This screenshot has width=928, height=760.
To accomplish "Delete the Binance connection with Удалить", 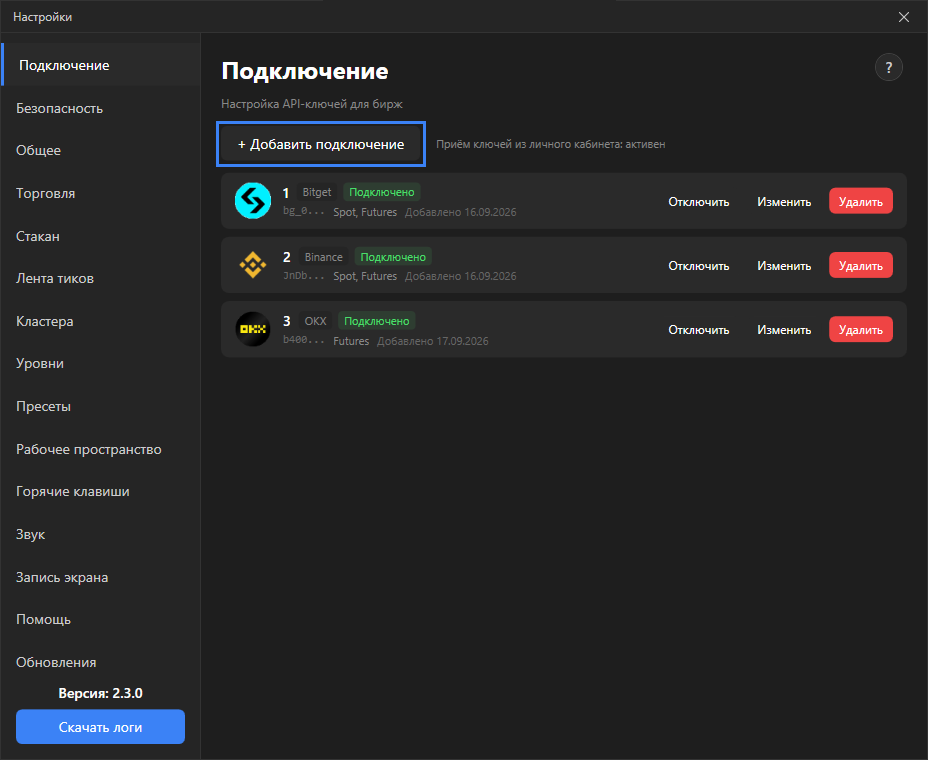I will pyautogui.click(x=861, y=265).
